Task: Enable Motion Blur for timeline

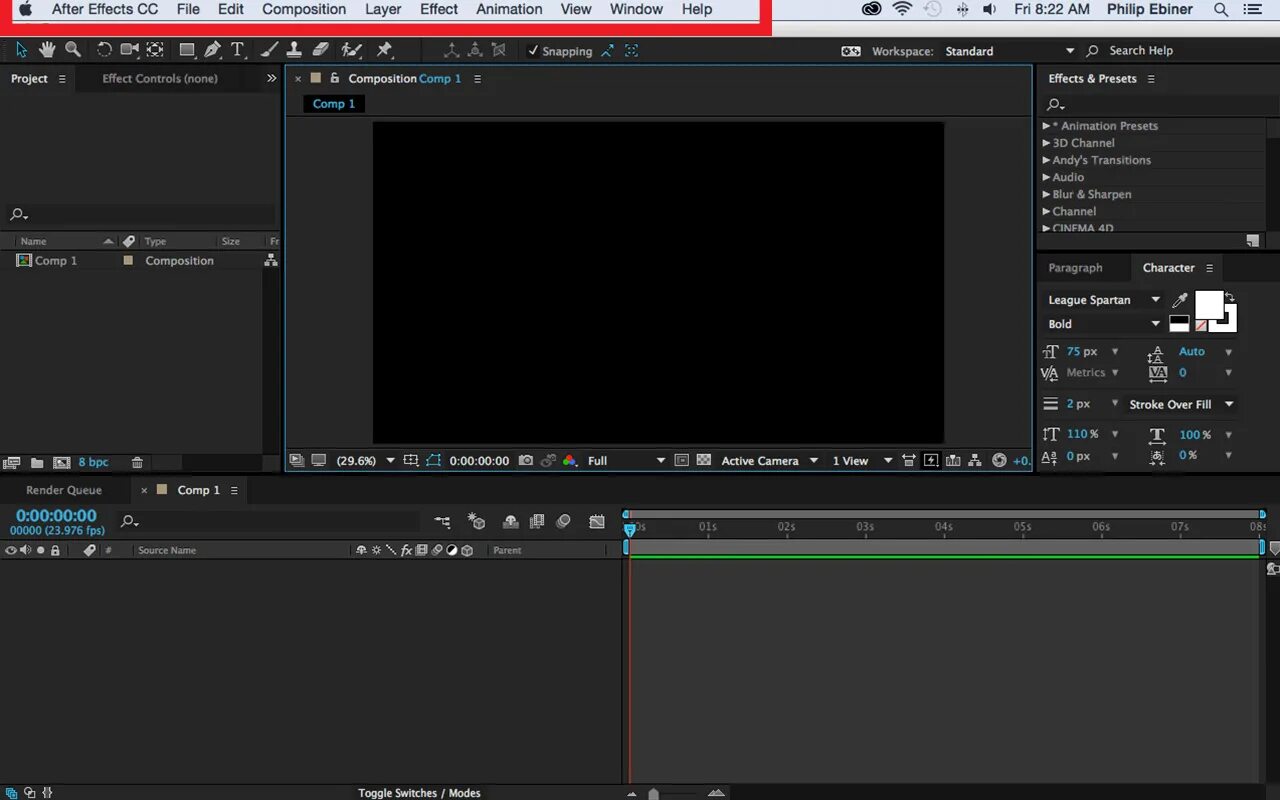Action: tap(563, 522)
